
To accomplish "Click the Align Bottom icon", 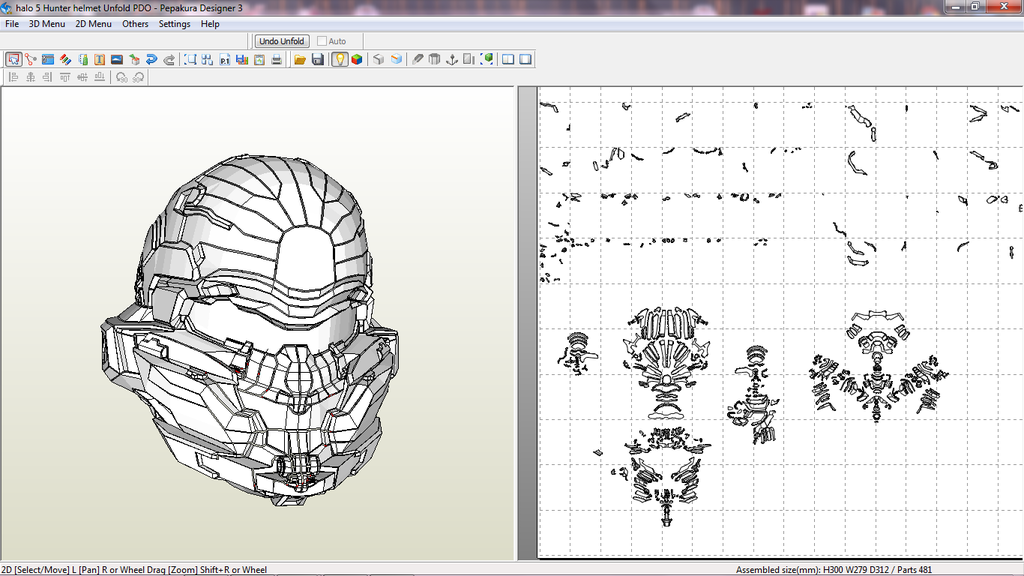I will tap(99, 77).
